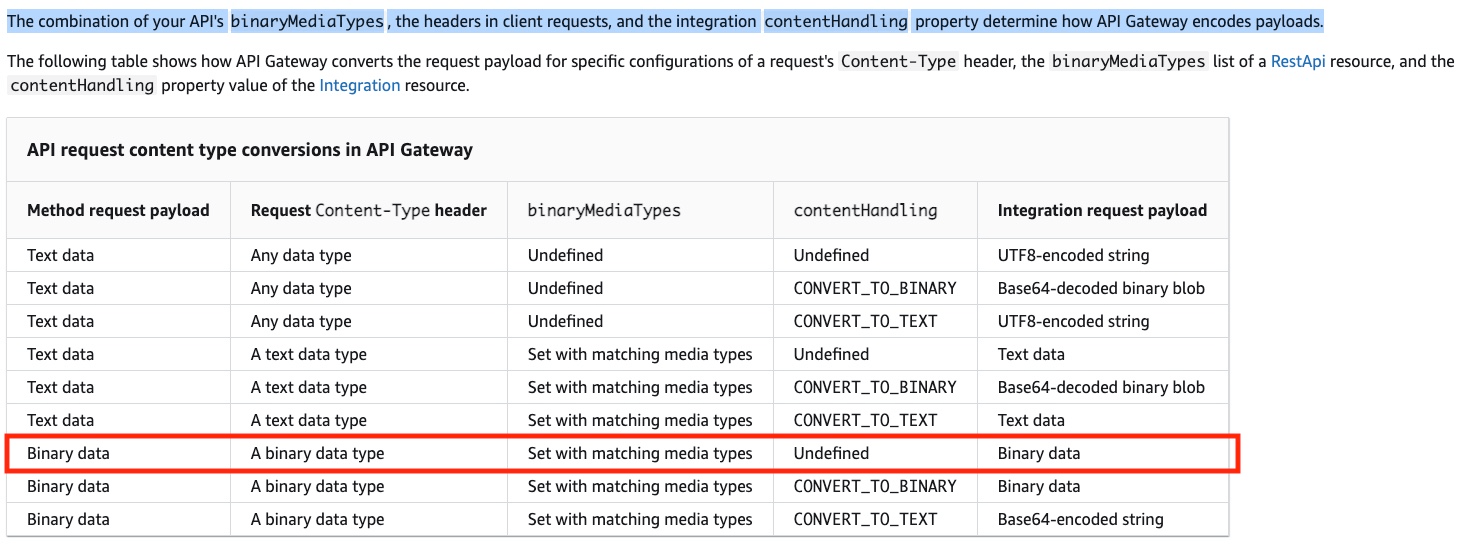The height and width of the screenshot is (552, 1470).
Task: Click the "Integration request payload" column header
Action: (x=1102, y=210)
